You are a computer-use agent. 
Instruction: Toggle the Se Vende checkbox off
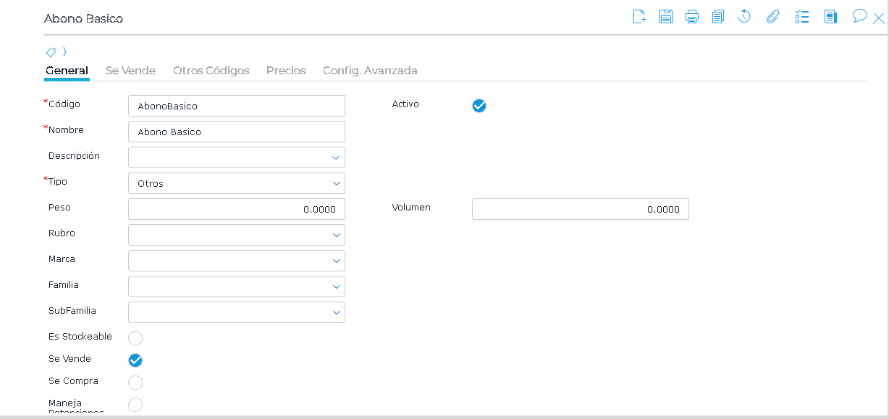[136, 360]
